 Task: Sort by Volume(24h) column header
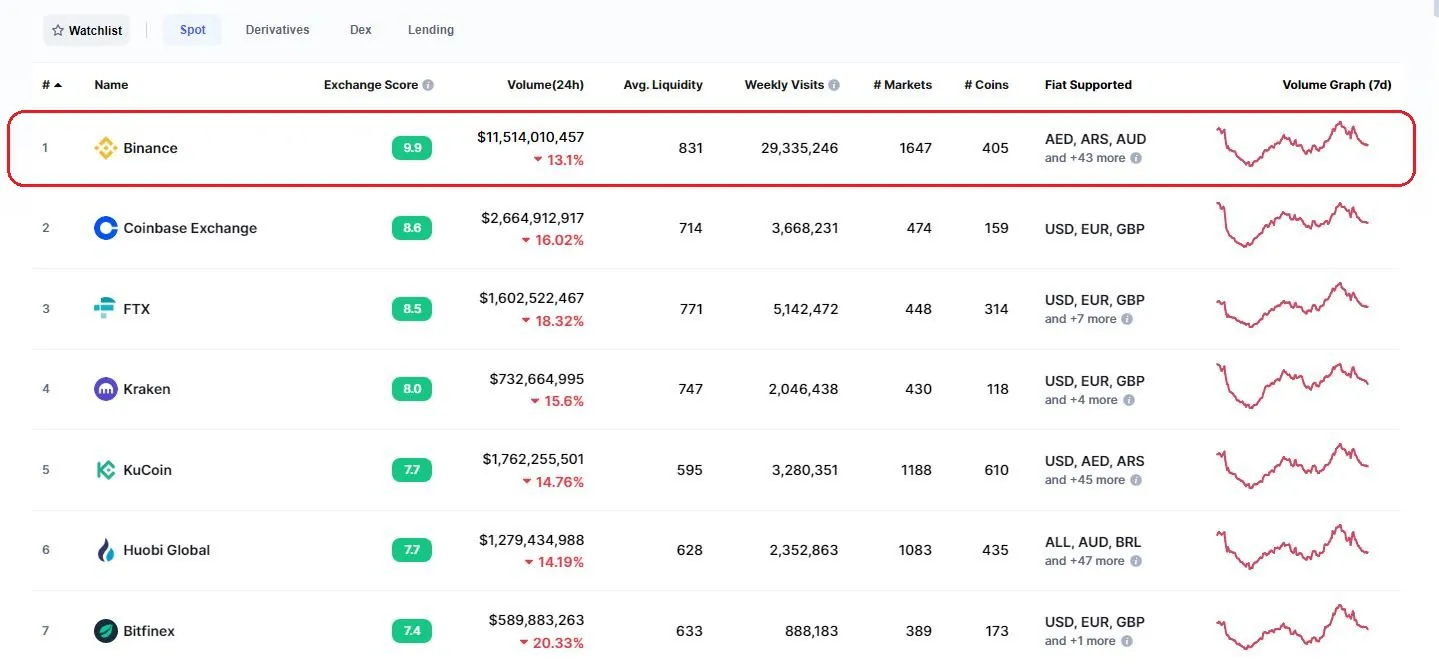[x=545, y=85]
